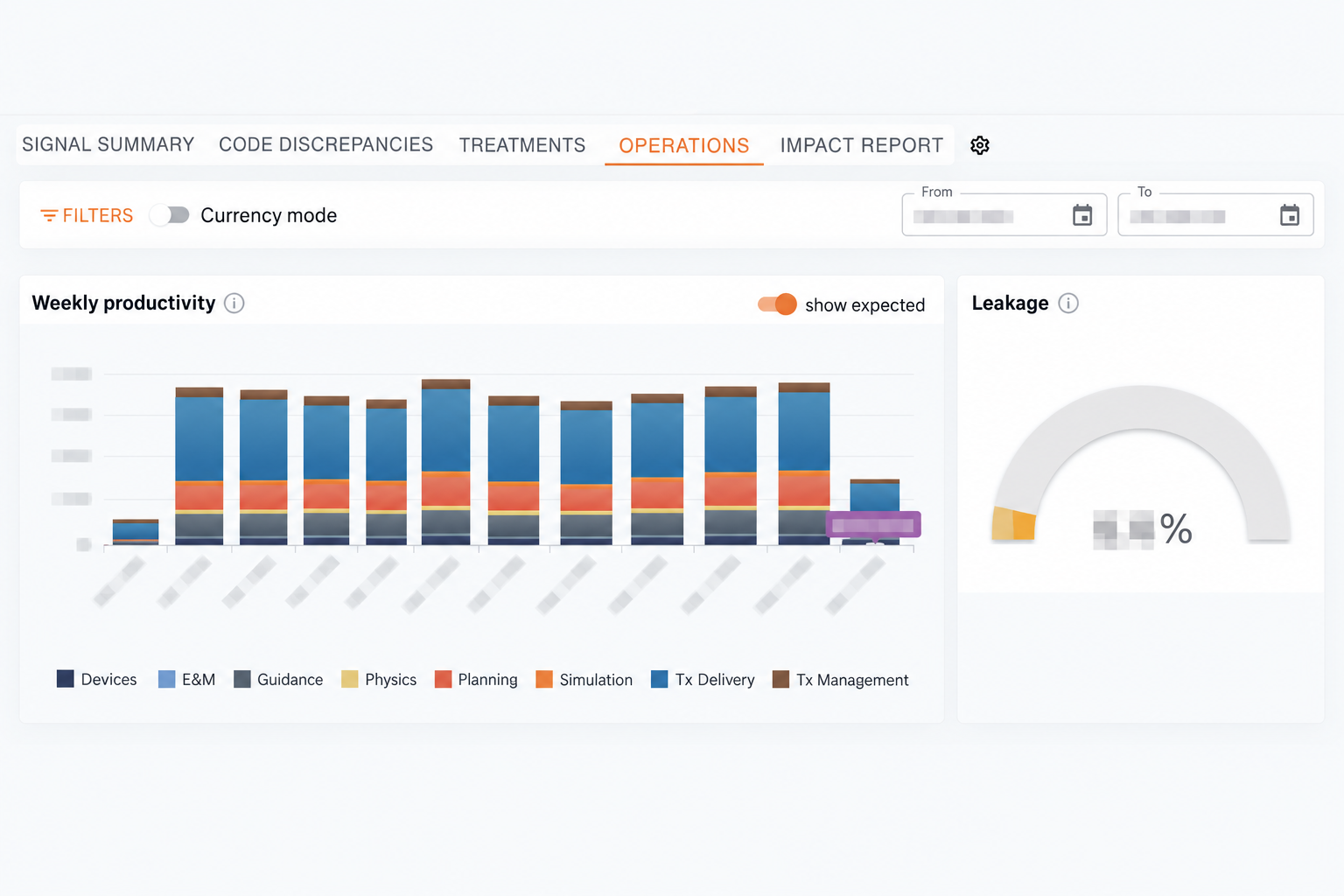Viewport: 1344px width, 896px height.
Task: Click the To date input field
Action: [x=1215, y=214]
